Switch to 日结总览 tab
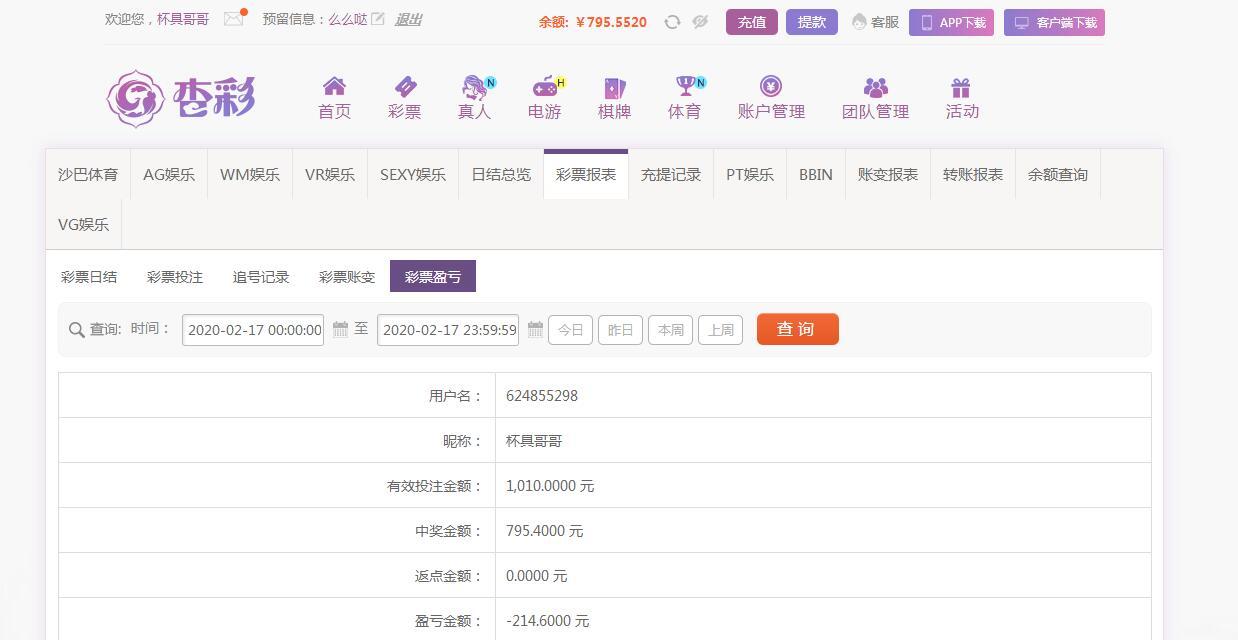This screenshot has width=1238, height=640. pos(501,174)
